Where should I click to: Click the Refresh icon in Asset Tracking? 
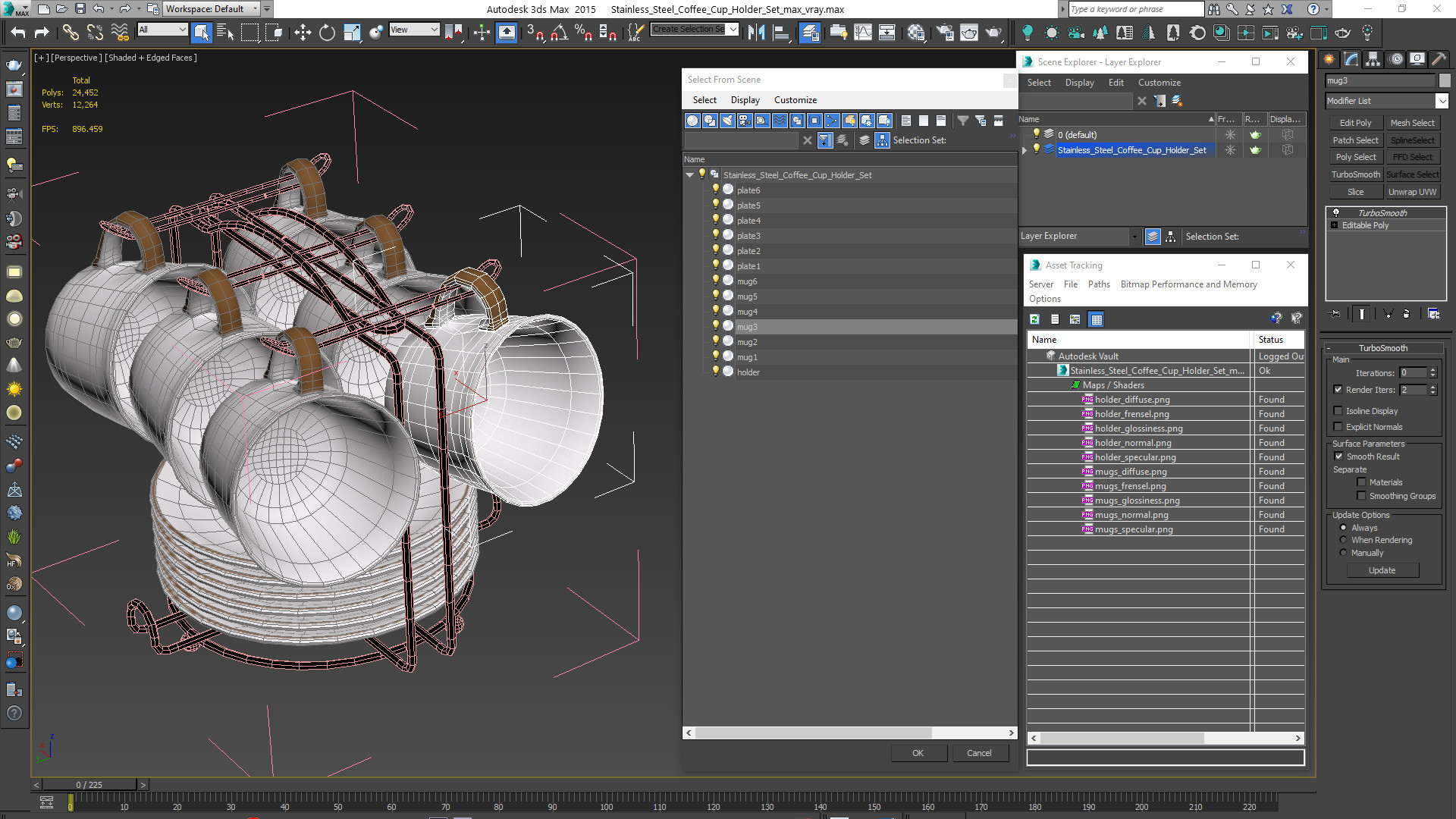1034,319
